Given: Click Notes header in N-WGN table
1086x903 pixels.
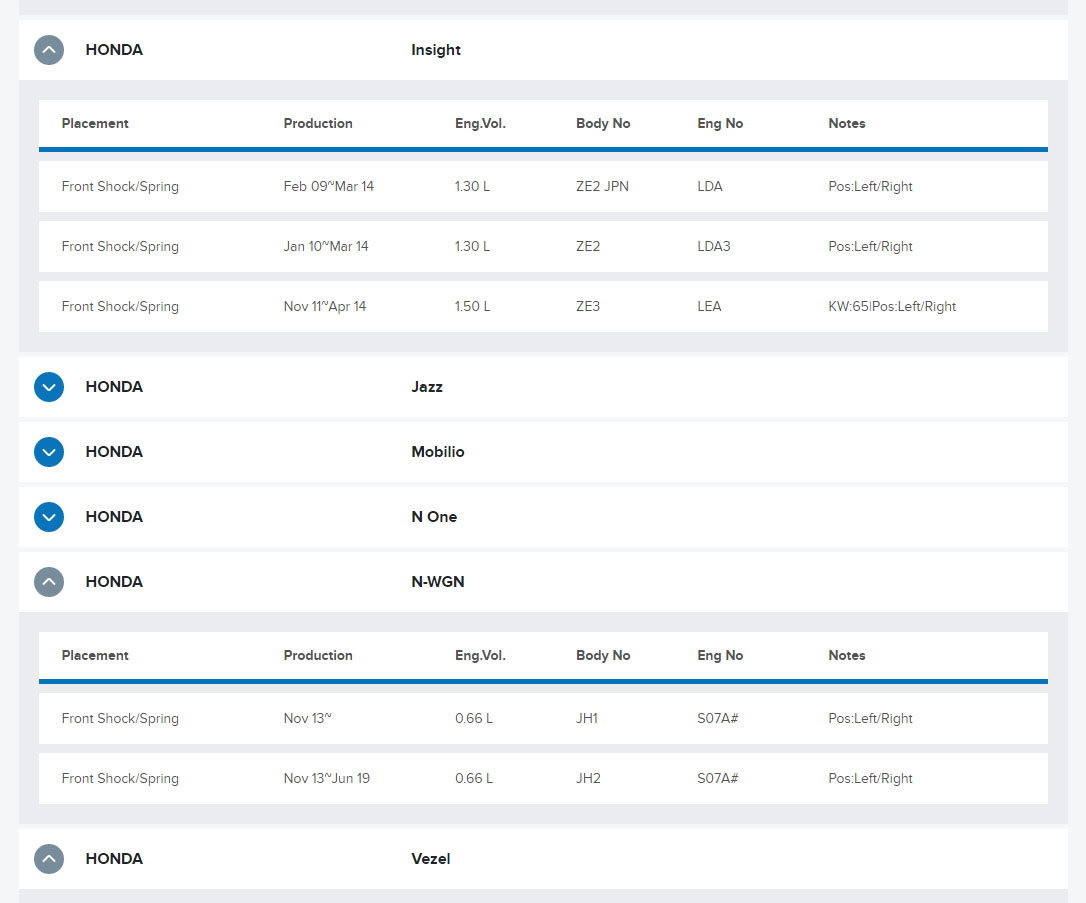Looking at the screenshot, I should click(x=846, y=656).
